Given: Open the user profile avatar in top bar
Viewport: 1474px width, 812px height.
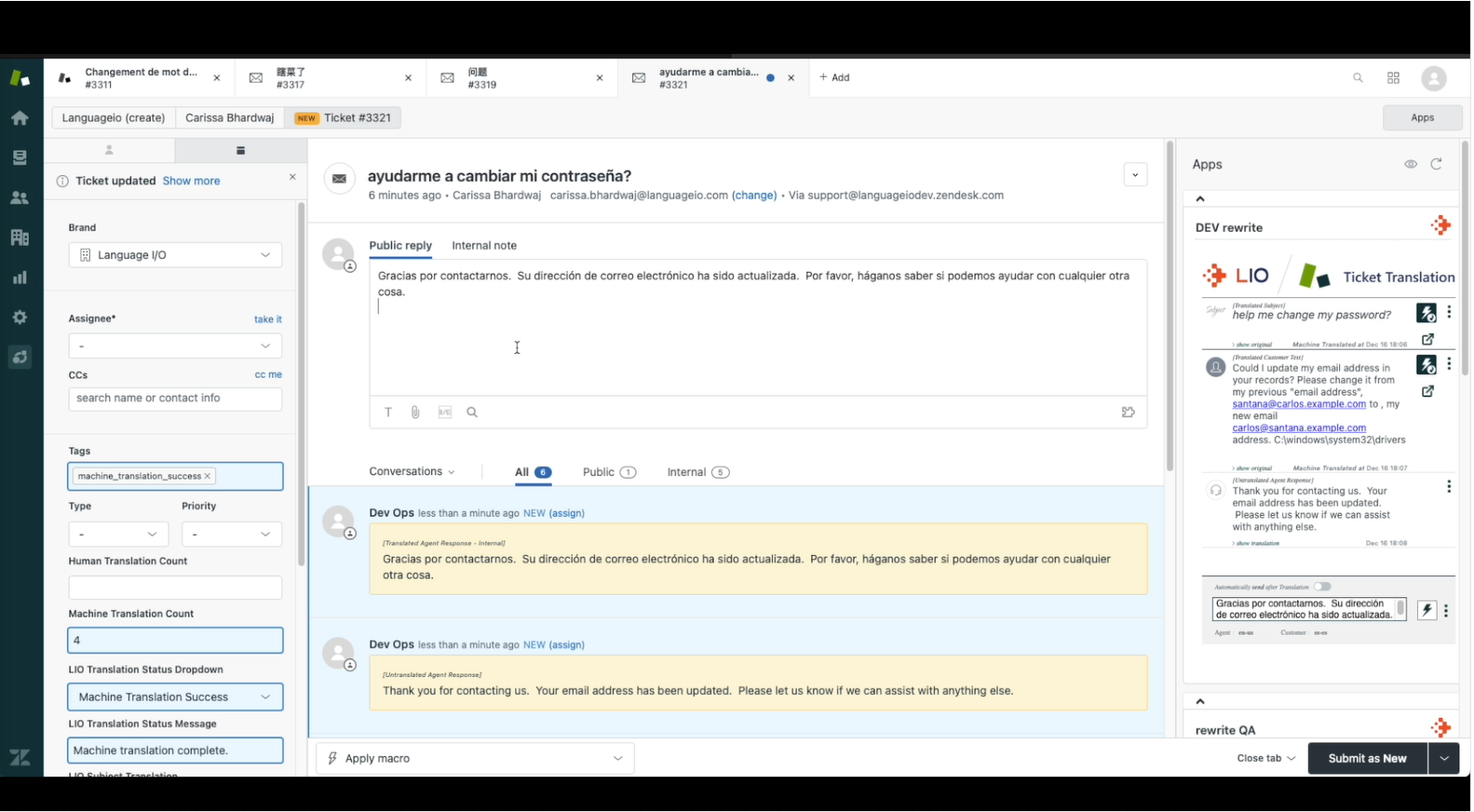Looking at the screenshot, I should click(1434, 79).
